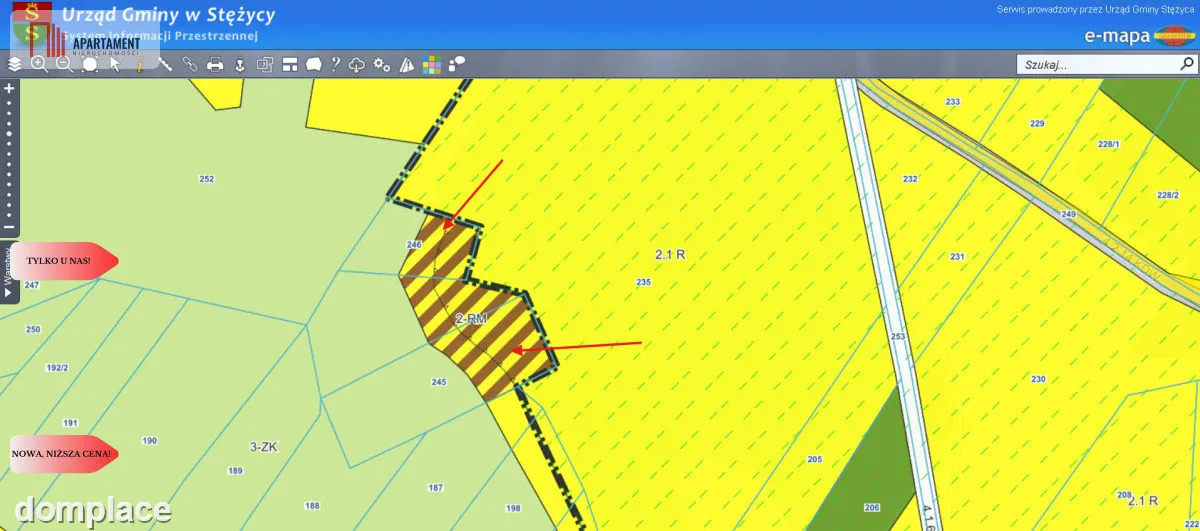Click the 2.1 R zone label near parcel 235

click(670, 255)
